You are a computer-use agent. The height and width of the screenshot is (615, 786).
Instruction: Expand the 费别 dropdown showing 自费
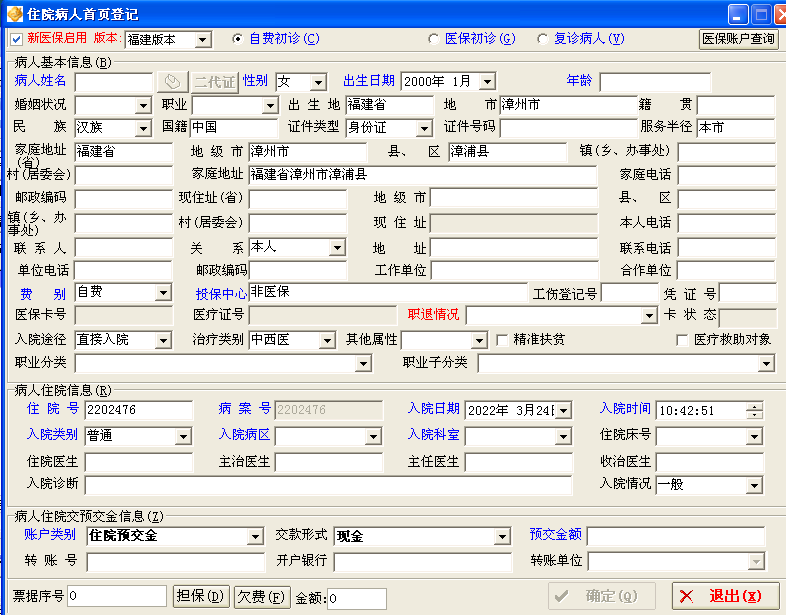(x=163, y=293)
